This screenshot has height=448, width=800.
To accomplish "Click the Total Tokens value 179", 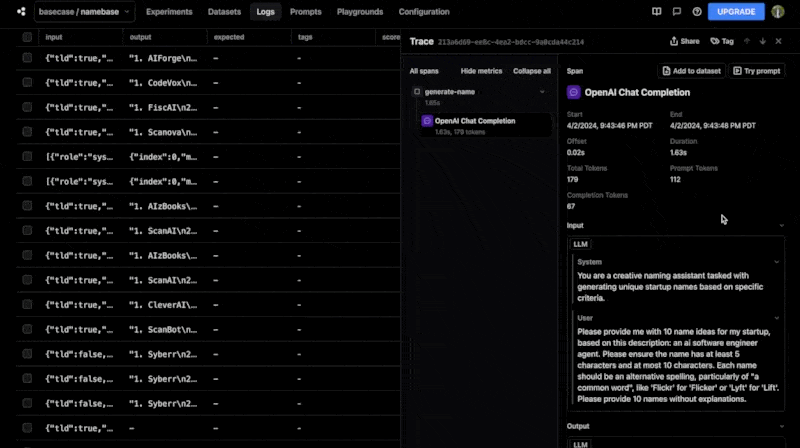I will (x=572, y=180).
